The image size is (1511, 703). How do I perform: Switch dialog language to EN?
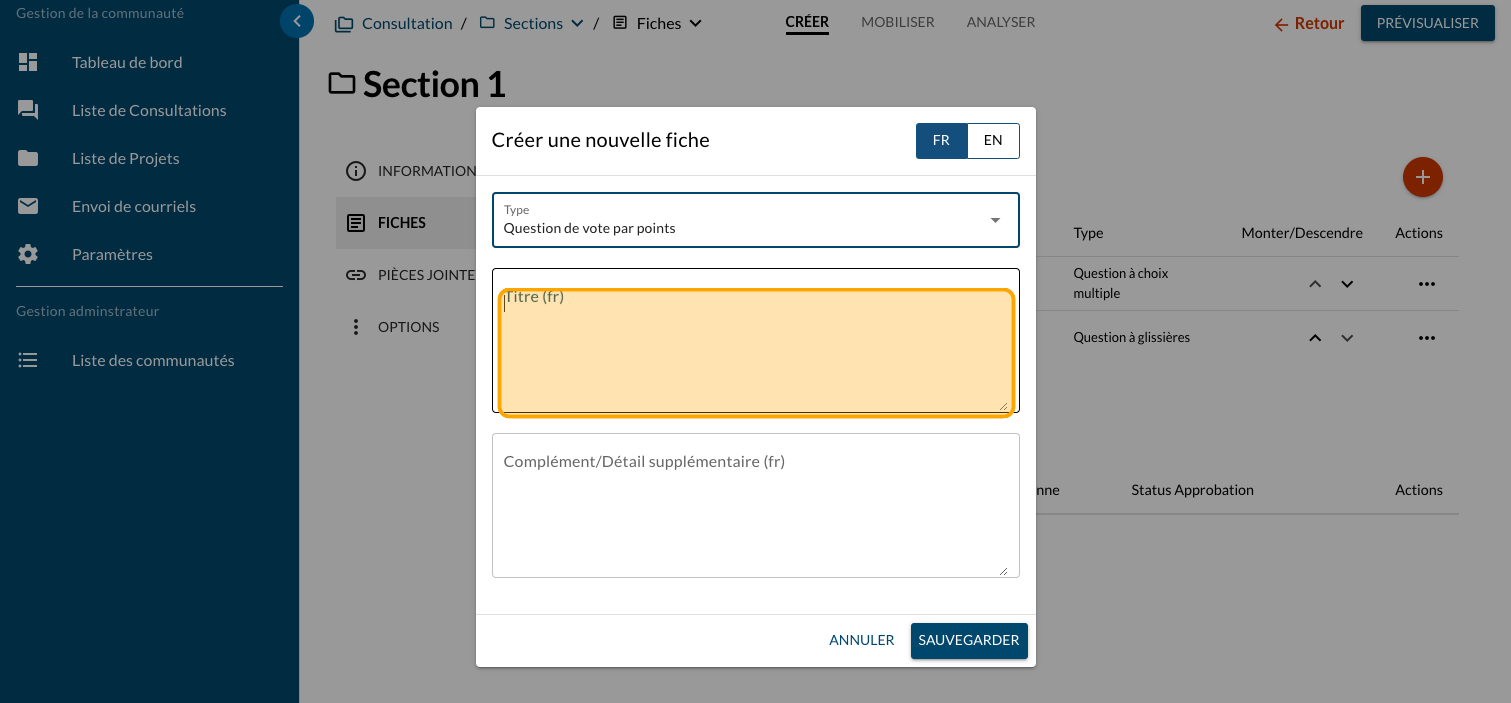click(x=992, y=141)
